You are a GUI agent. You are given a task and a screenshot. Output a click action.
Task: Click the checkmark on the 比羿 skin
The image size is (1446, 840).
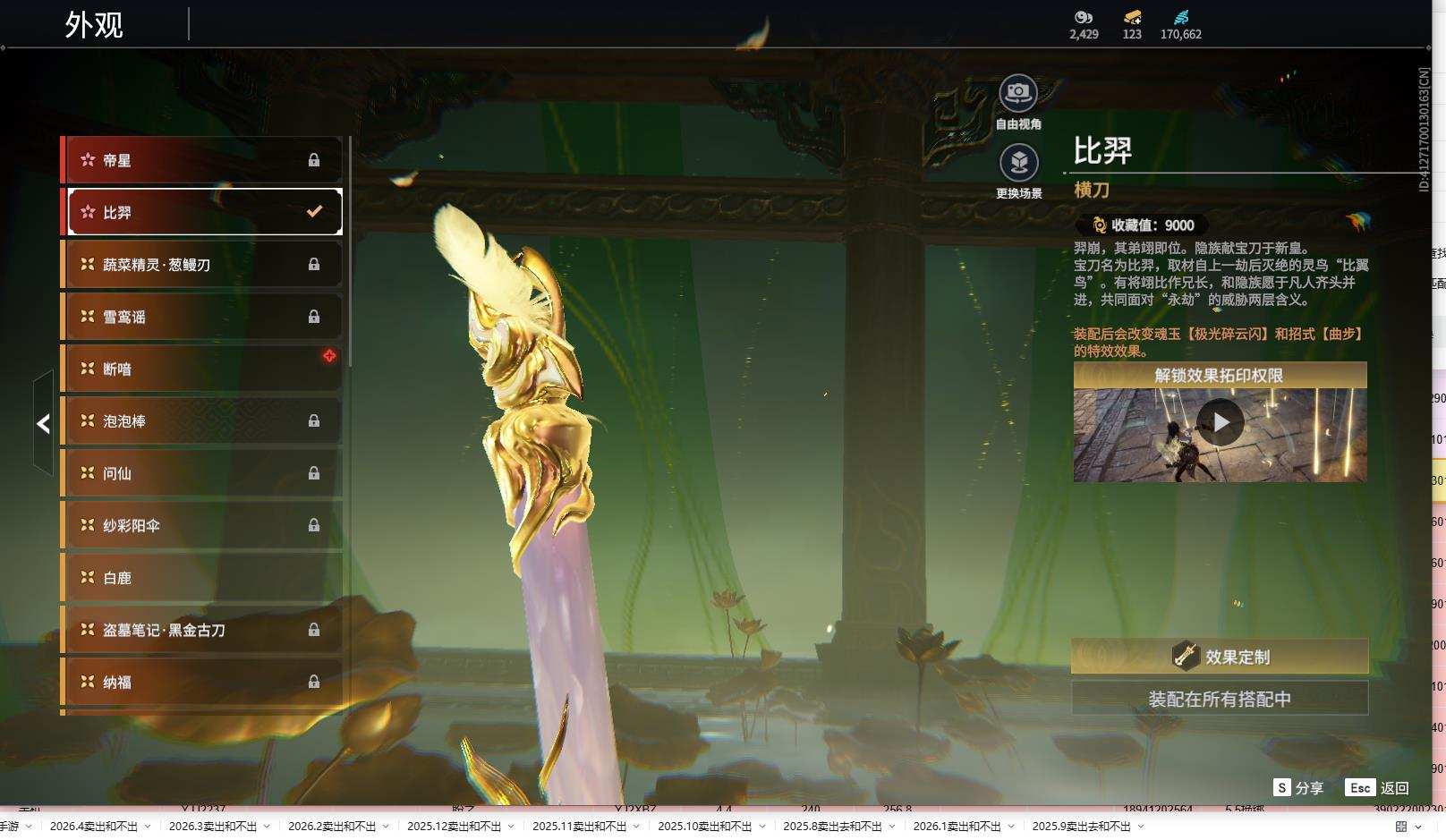(x=314, y=212)
